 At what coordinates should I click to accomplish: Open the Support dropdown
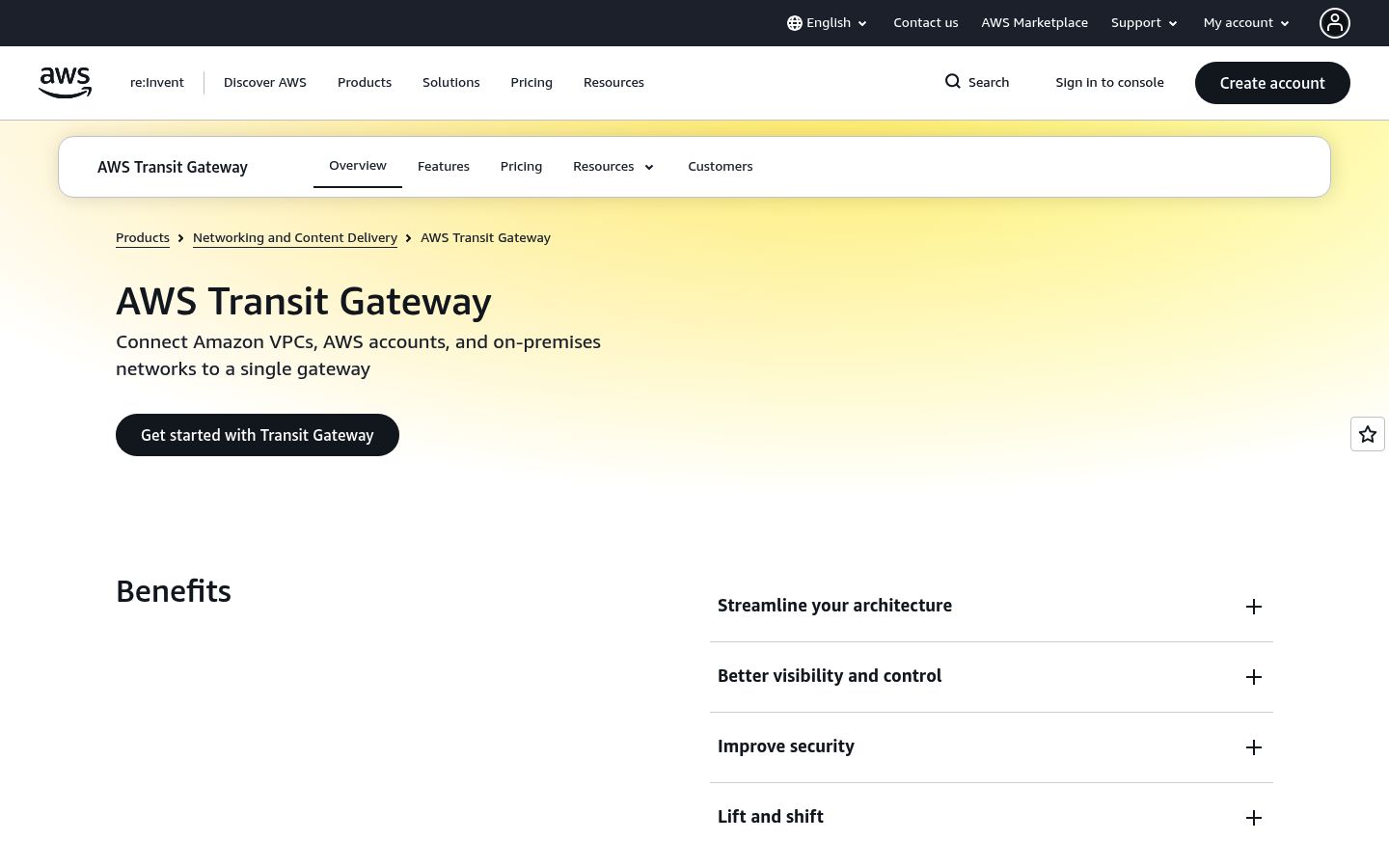point(1144,23)
